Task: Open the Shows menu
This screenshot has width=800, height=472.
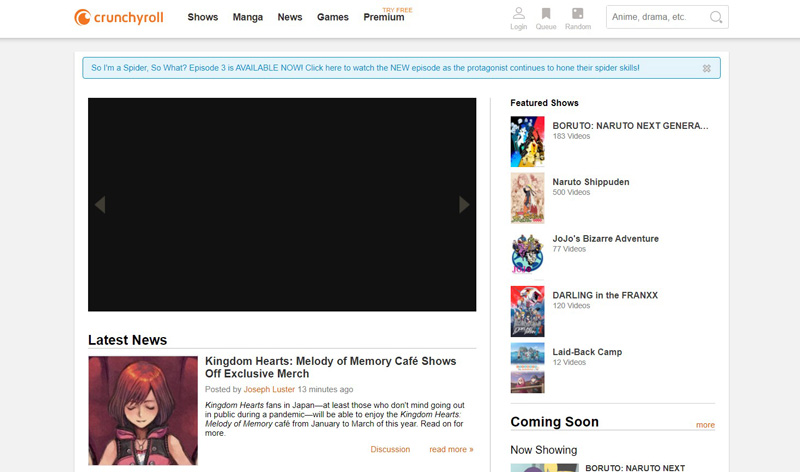Action: click(203, 17)
